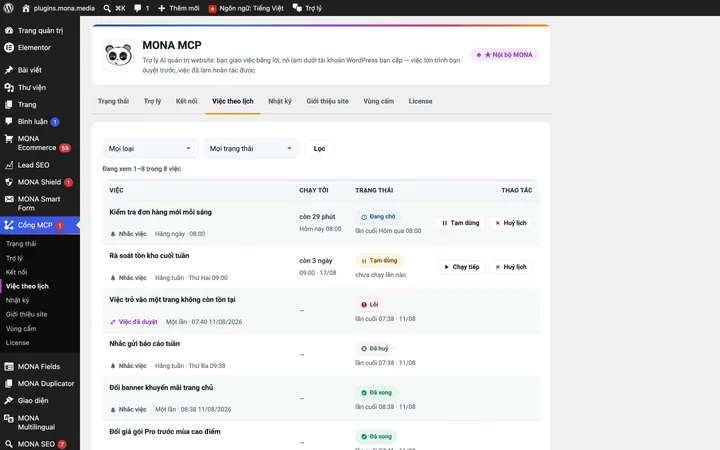The width and height of the screenshot is (720, 450).
Task: Open the Mọi trạng thái status dropdown
Action: tap(251, 148)
